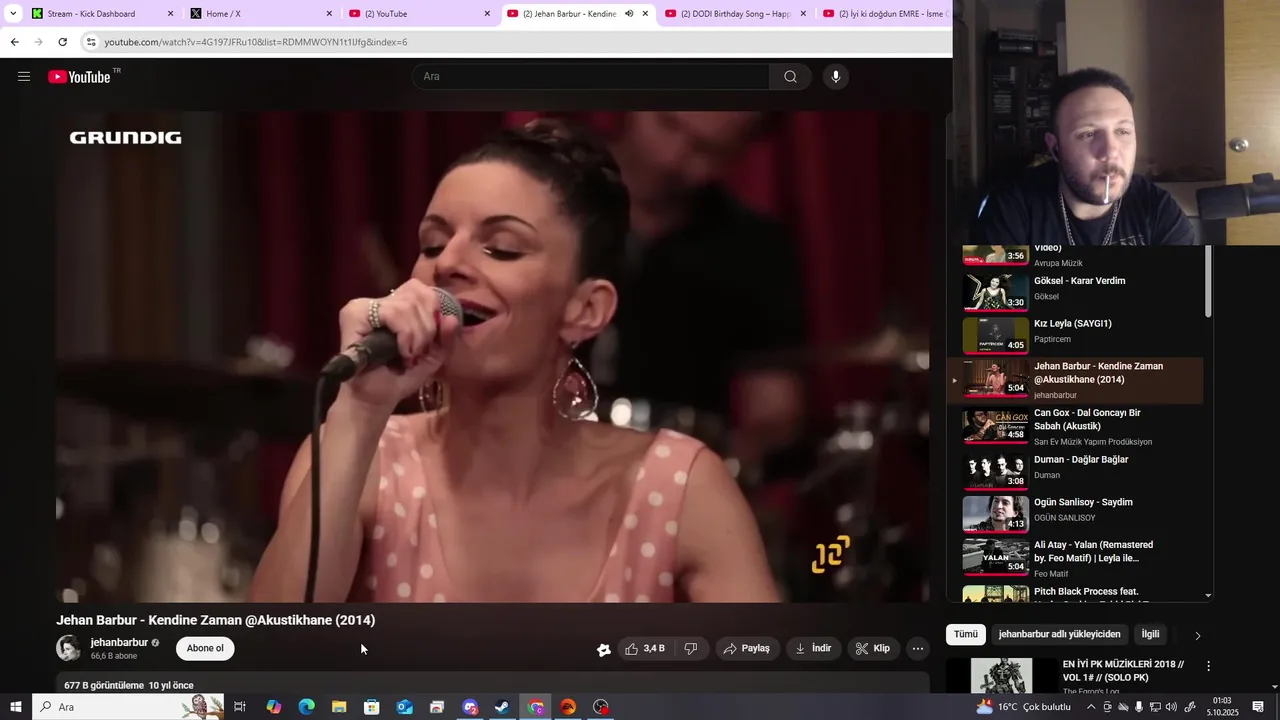Open weather widget 16°C Çok bulutlu
The height and width of the screenshot is (720, 1280).
[x=1023, y=707]
